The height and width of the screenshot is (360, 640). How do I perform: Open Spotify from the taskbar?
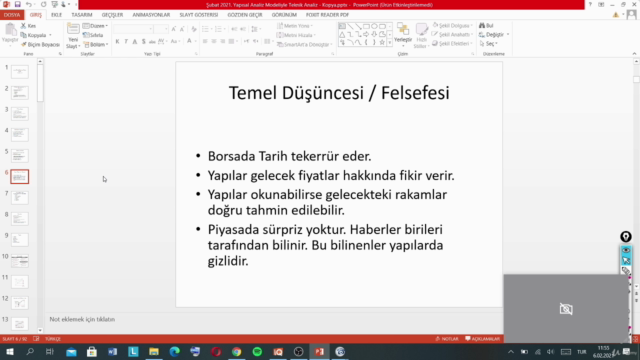click(257, 351)
